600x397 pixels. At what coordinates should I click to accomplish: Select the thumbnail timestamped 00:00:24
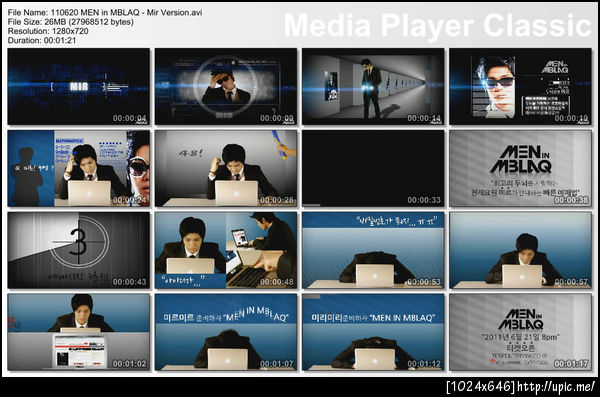78,168
